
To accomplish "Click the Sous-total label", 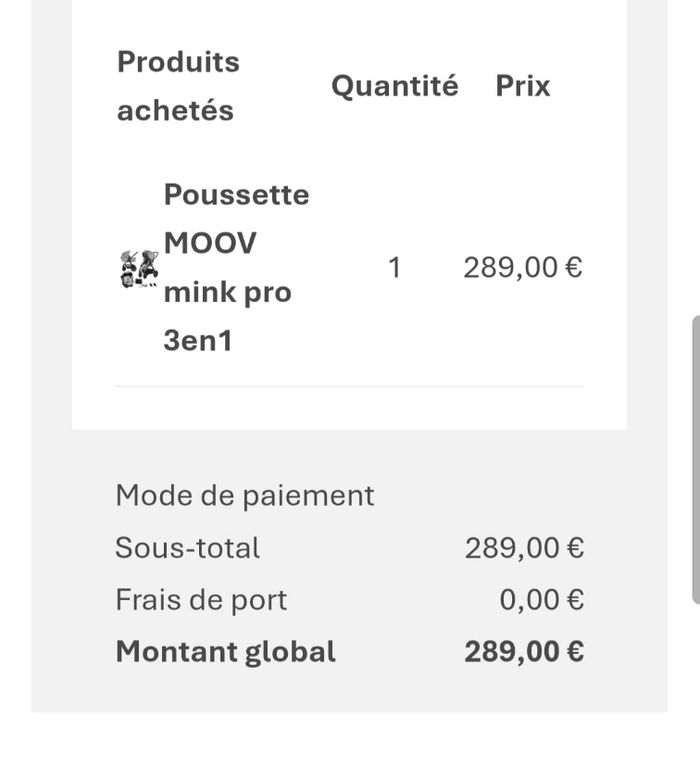I will (187, 548).
